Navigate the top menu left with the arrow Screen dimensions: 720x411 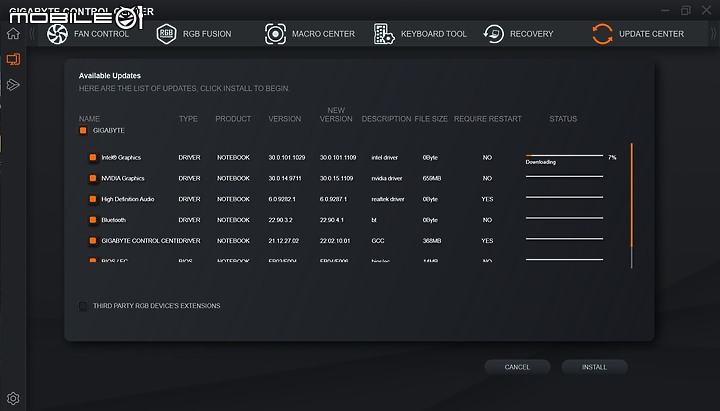tap(32, 34)
